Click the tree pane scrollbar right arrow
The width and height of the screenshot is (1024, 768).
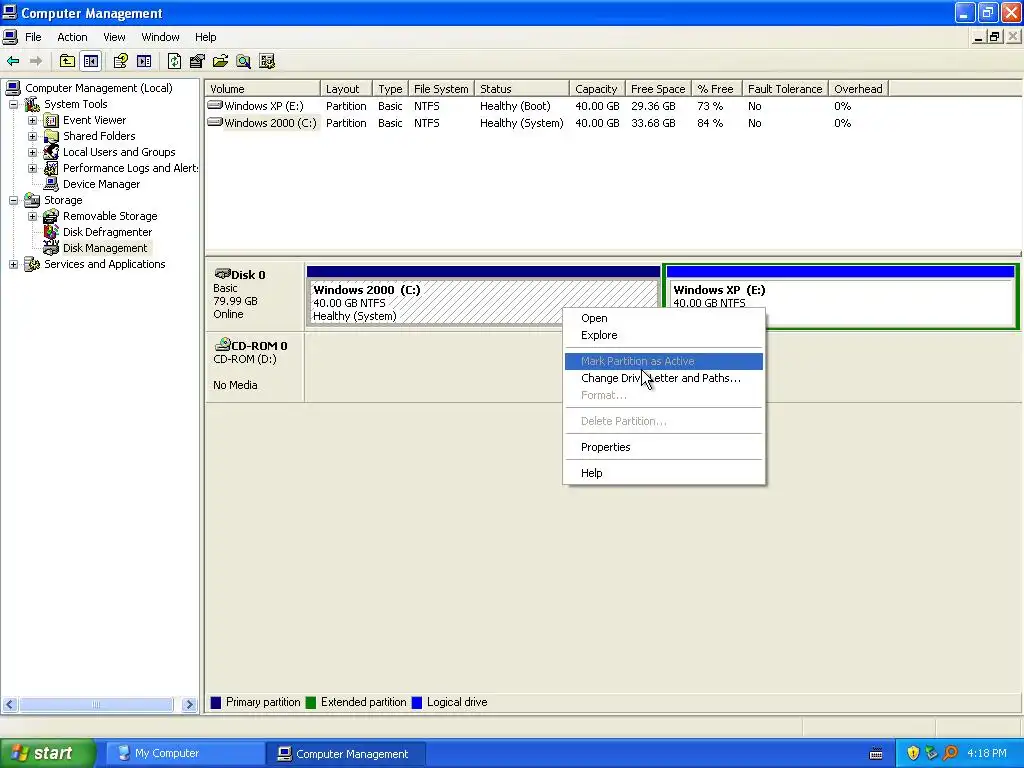[x=189, y=705]
